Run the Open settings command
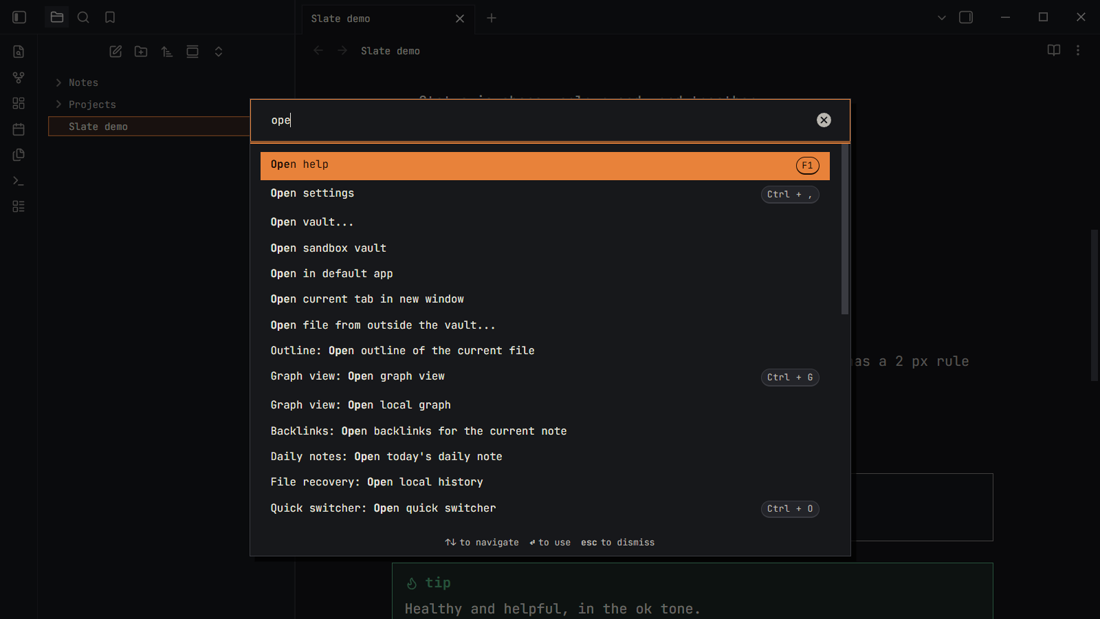This screenshot has height=619, width=1100. click(x=544, y=194)
